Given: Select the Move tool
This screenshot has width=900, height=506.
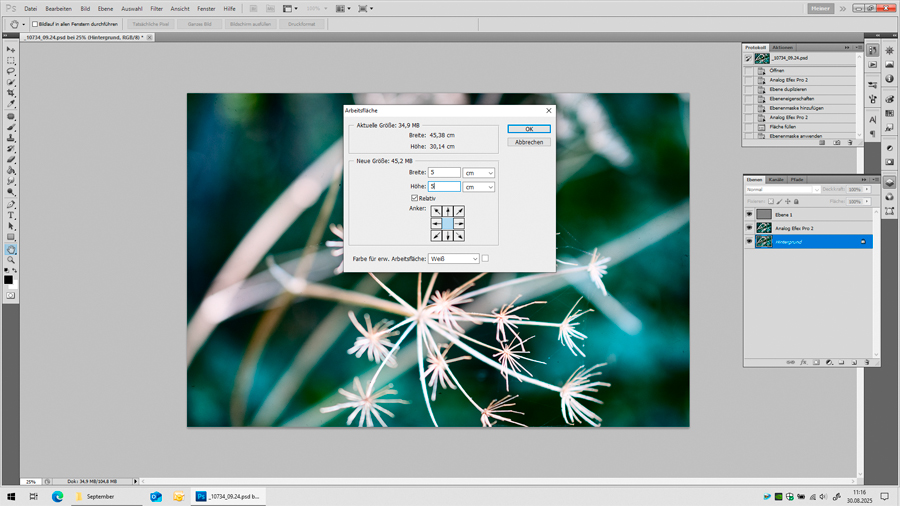Looking at the screenshot, I should tap(11, 49).
